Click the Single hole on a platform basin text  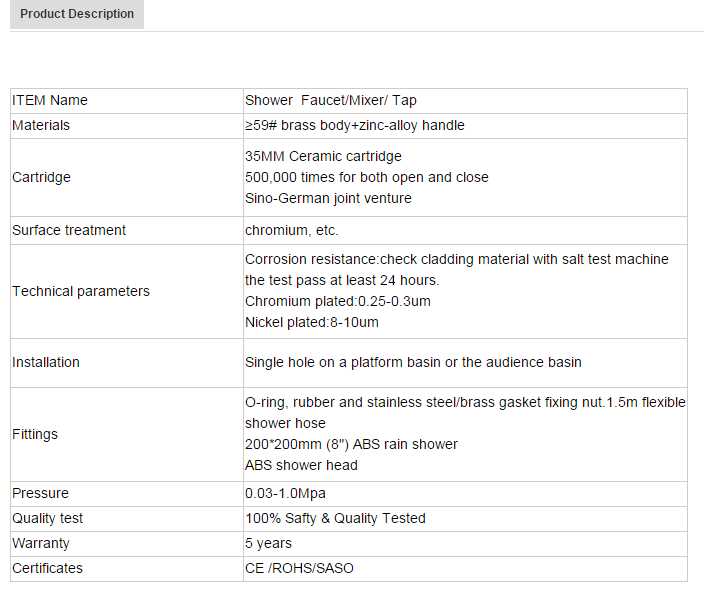pyautogui.click(x=413, y=362)
